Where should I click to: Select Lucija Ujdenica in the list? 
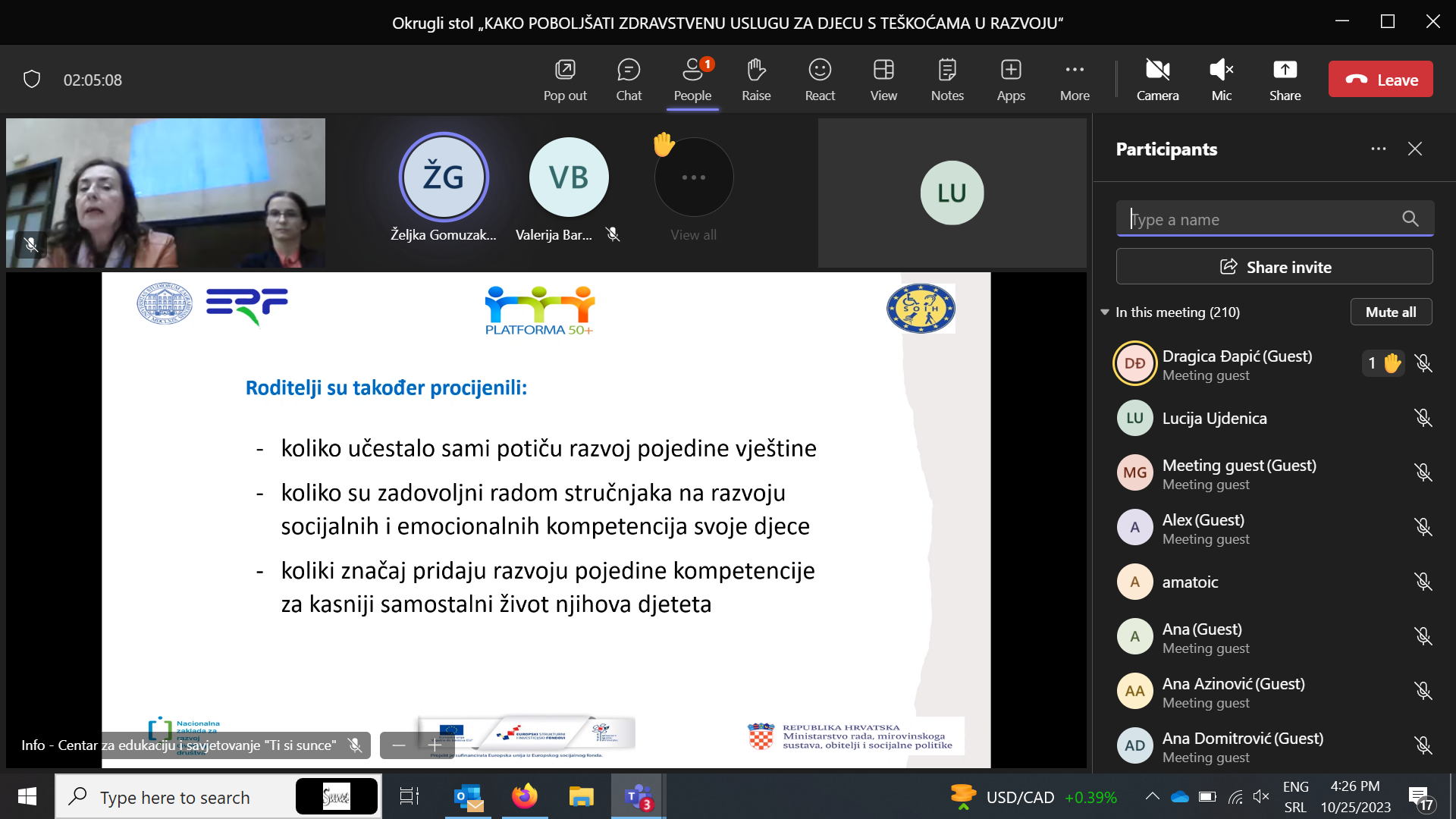pyautogui.click(x=1274, y=419)
